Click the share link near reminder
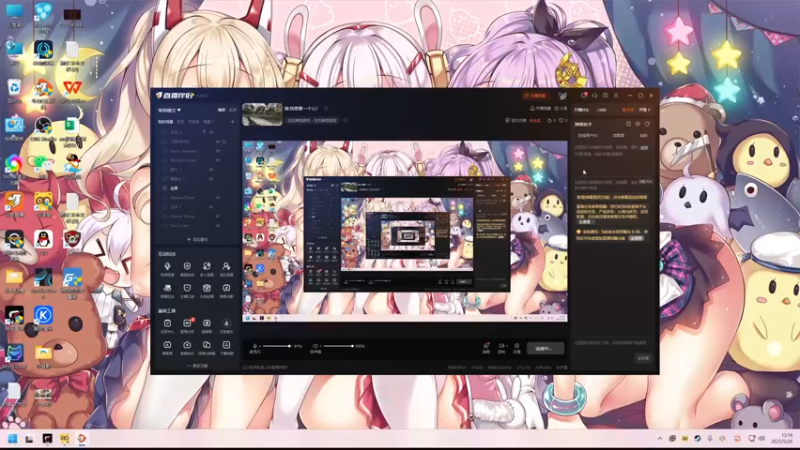This screenshot has height=450, width=800. [561, 109]
